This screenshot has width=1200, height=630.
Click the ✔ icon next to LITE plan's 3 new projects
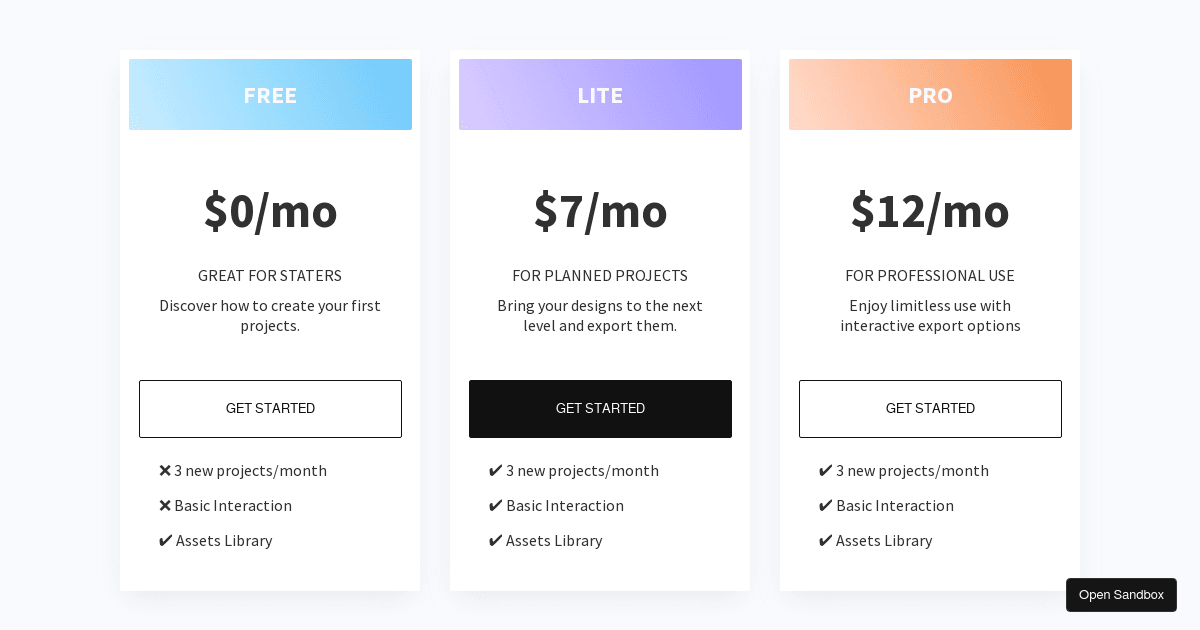click(x=496, y=470)
